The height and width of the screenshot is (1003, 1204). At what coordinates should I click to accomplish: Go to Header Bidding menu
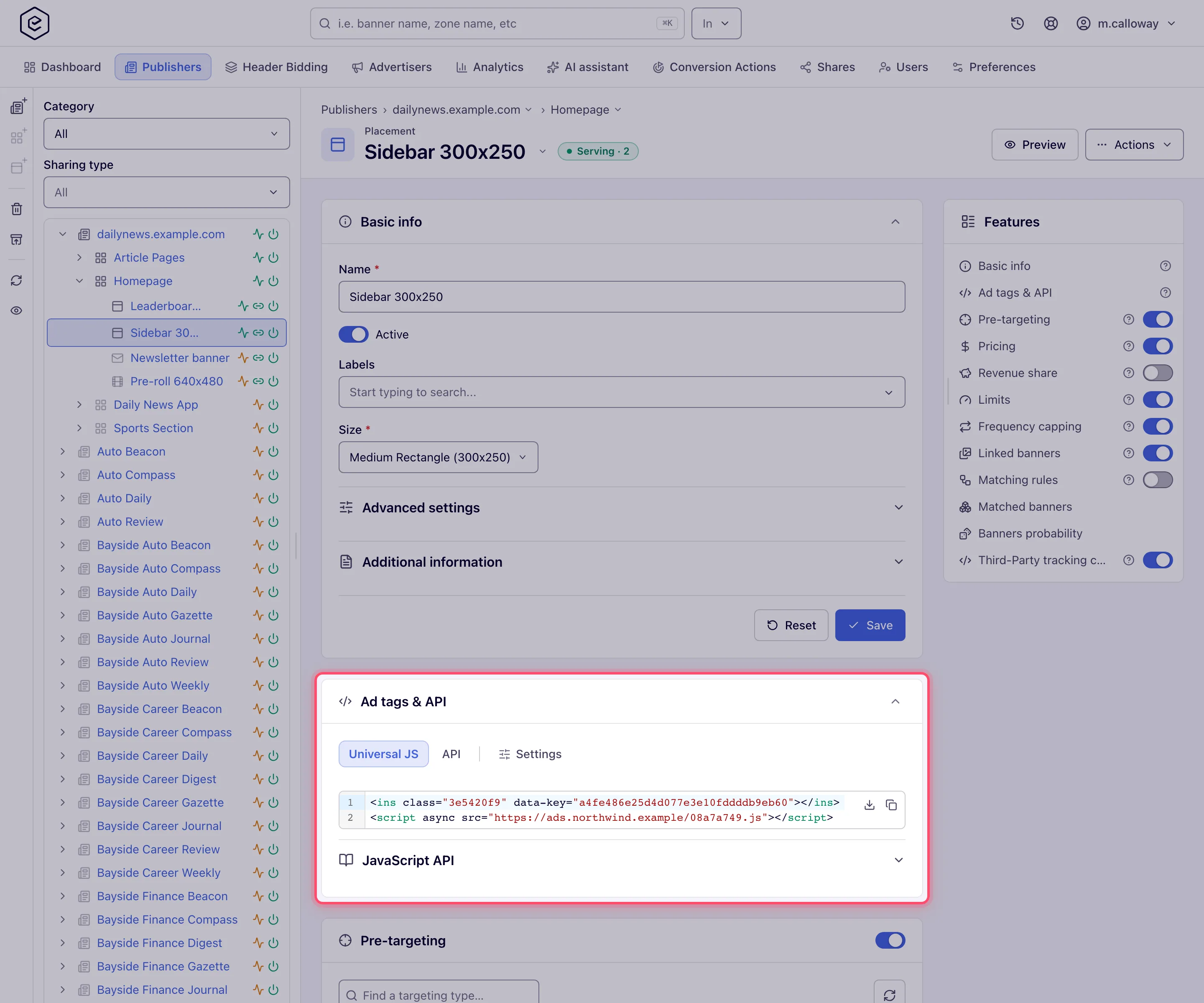click(276, 67)
